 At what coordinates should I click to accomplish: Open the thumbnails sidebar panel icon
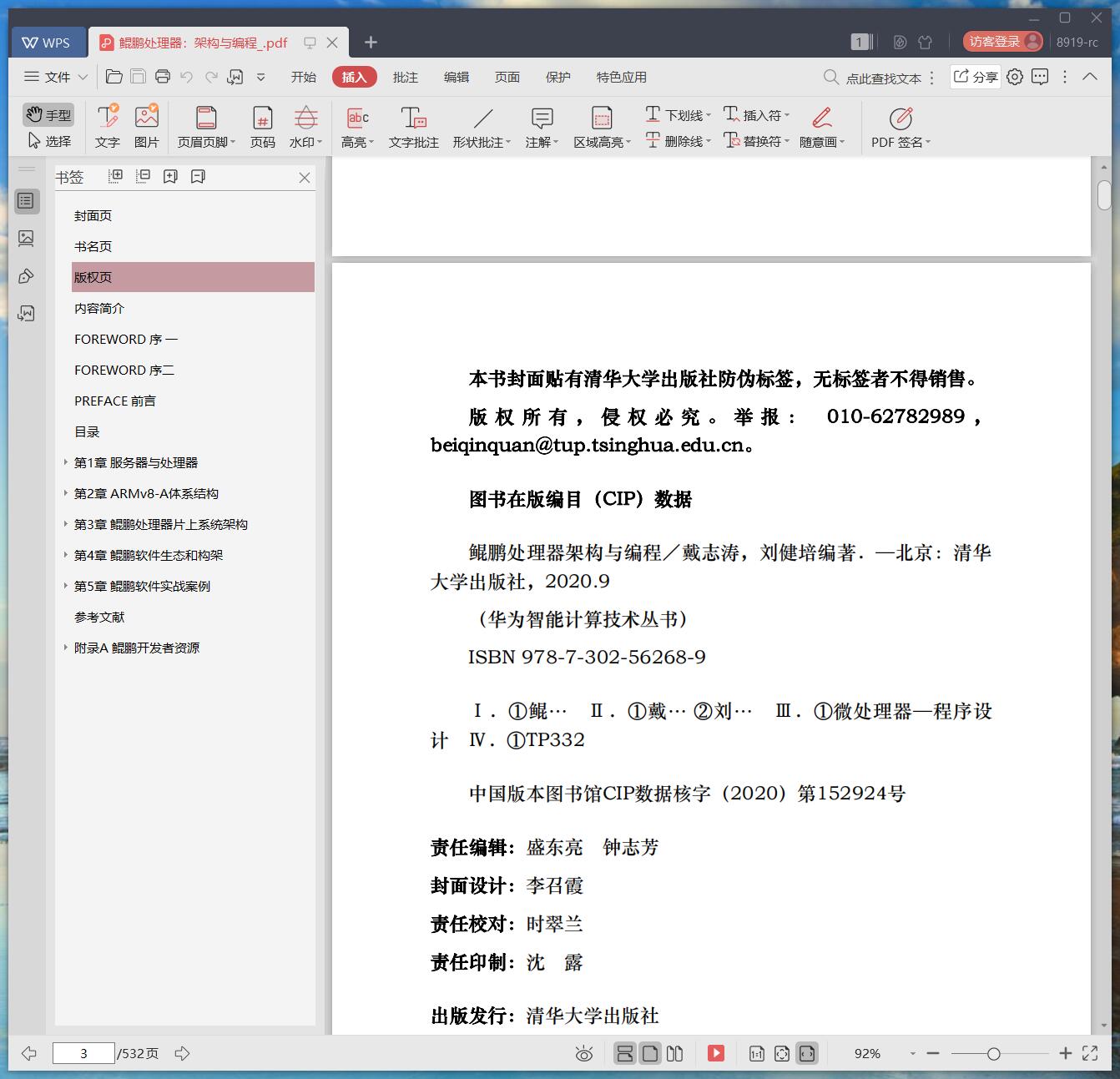pos(27,239)
